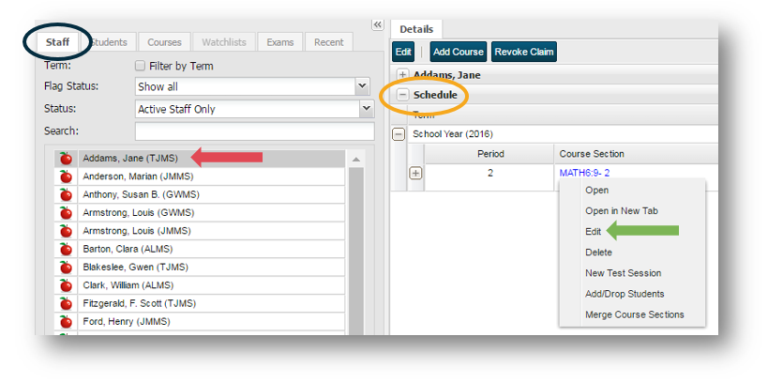Open the MATH6:9- 2 course section link
768x383 pixels.
tap(584, 173)
